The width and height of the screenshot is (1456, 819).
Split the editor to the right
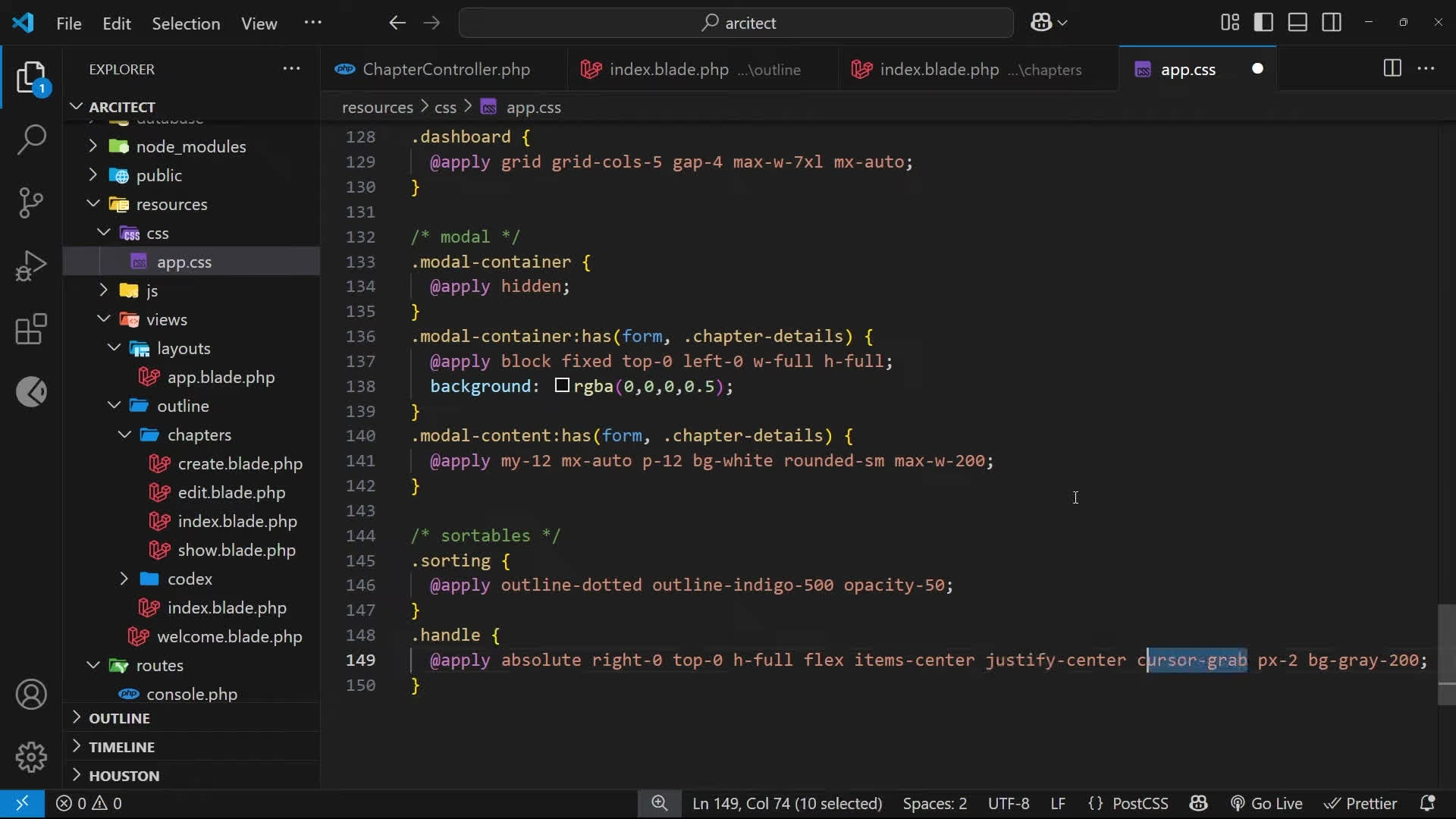point(1392,69)
